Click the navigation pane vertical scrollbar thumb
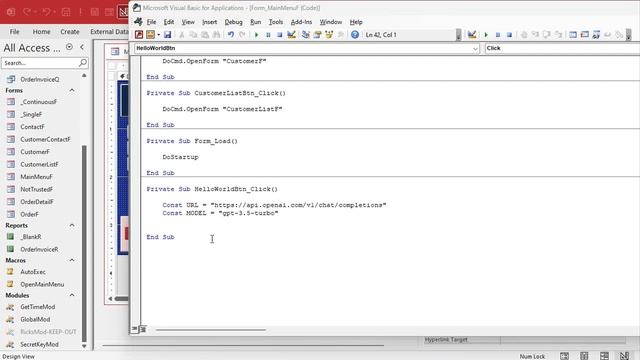Image resolution: width=640 pixels, height=360 pixels. pyautogui.click(x=84, y=243)
